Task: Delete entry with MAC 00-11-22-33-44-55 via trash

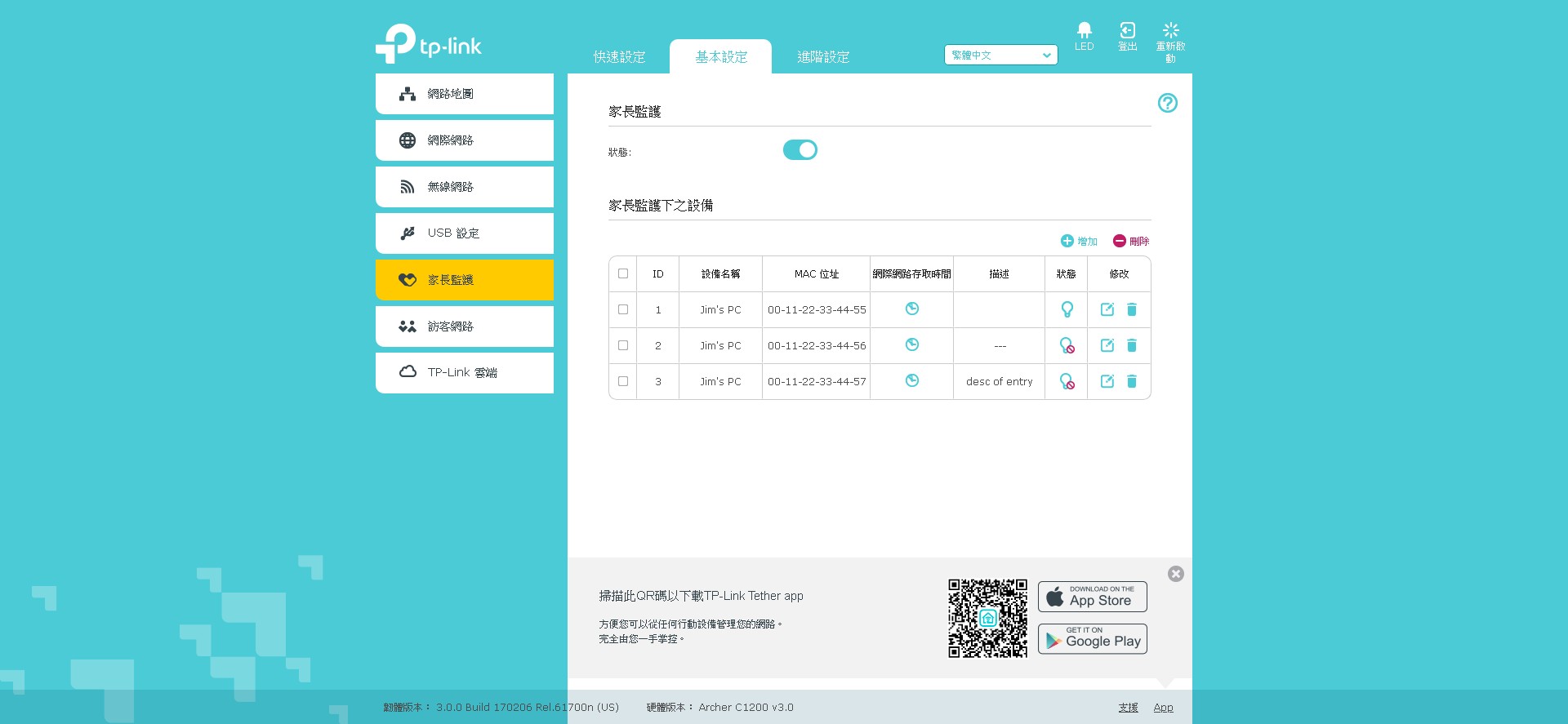Action: [1132, 309]
